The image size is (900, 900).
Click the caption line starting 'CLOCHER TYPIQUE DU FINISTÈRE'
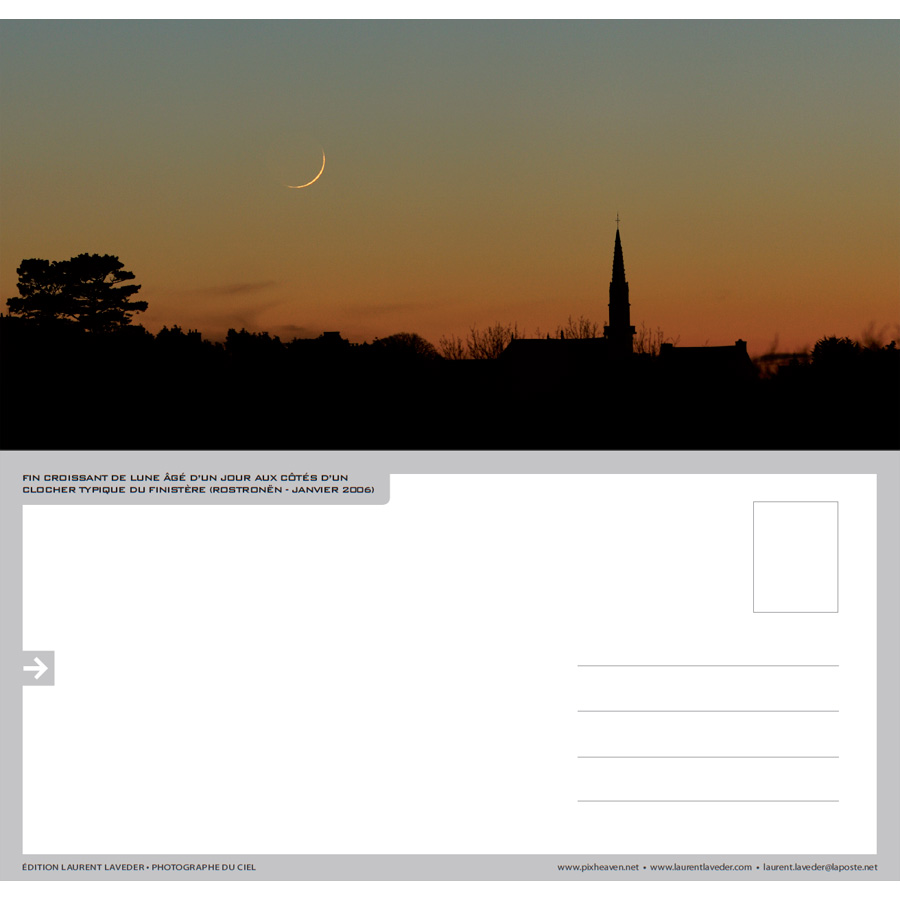coord(199,490)
